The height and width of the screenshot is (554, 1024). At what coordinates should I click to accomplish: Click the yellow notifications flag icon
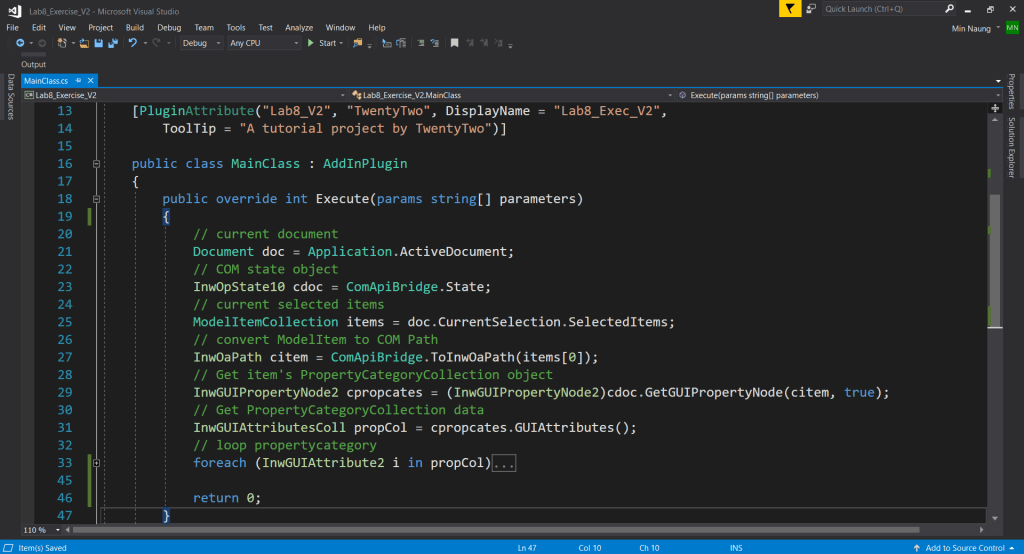(x=790, y=9)
